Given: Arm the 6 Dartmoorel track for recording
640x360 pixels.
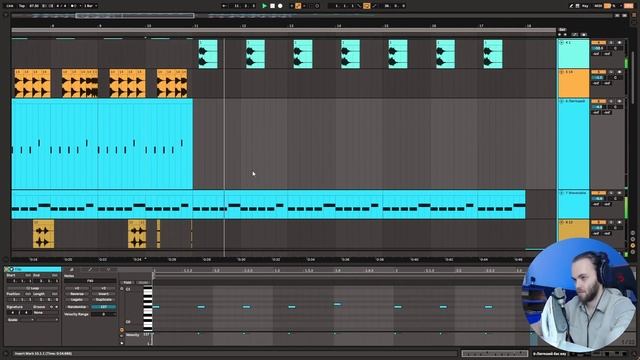Looking at the screenshot, I should [x=620, y=101].
